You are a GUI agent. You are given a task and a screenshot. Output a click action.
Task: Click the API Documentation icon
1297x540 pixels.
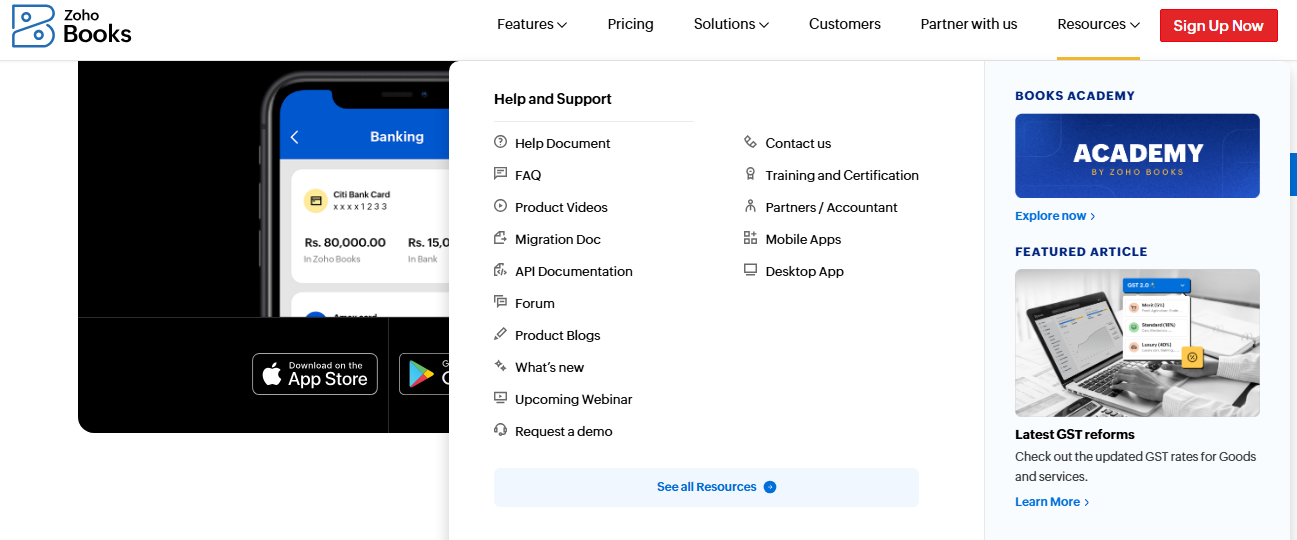click(x=501, y=271)
